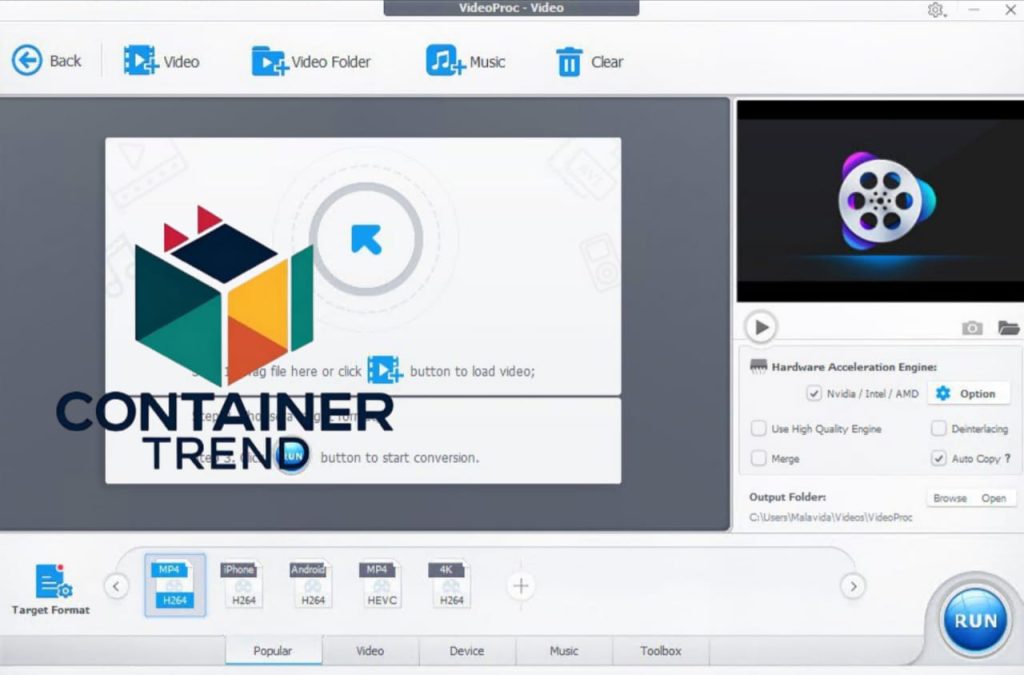Viewport: 1024px width, 675px height.
Task: Toggle Nvidia / Intel / AMD checkbox
Action: pyautogui.click(x=814, y=394)
